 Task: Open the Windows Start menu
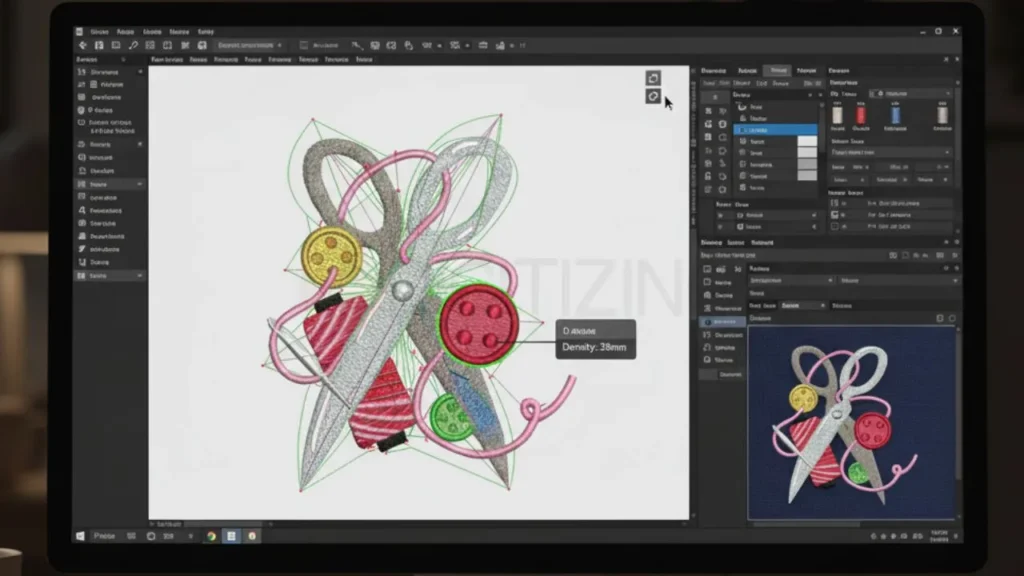point(80,536)
